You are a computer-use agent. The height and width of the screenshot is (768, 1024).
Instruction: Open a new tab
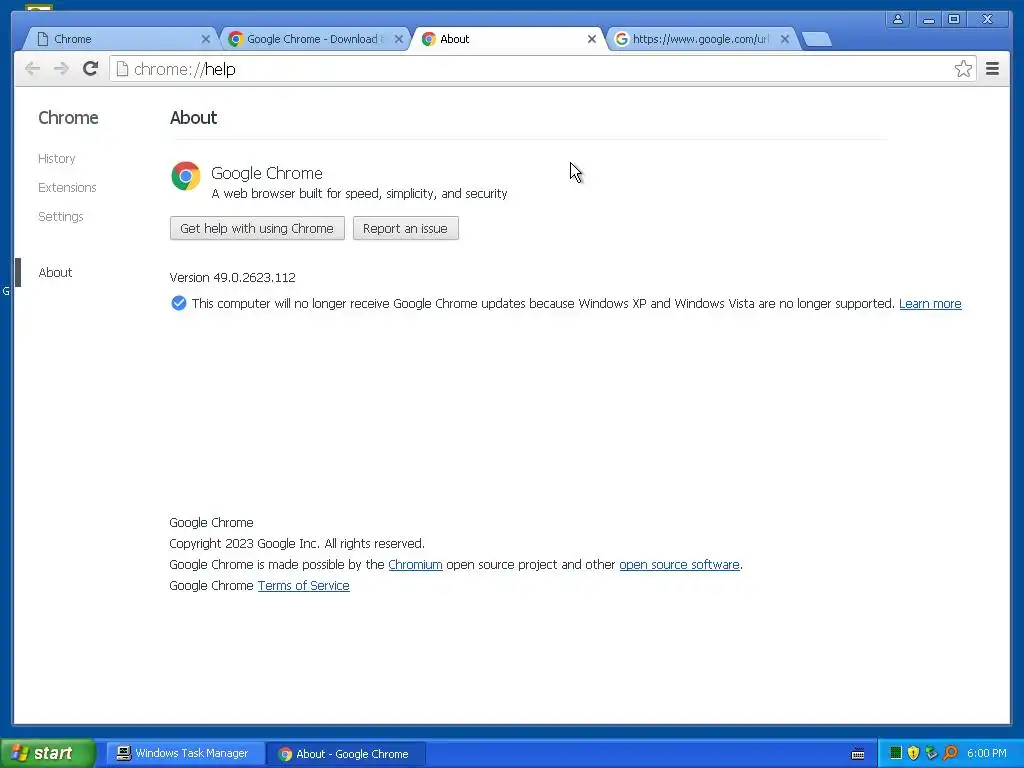[x=816, y=40]
